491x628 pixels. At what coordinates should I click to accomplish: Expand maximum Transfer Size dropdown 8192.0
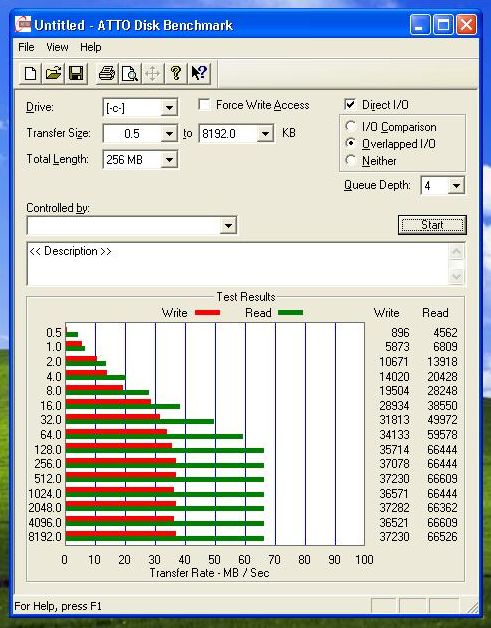265,133
